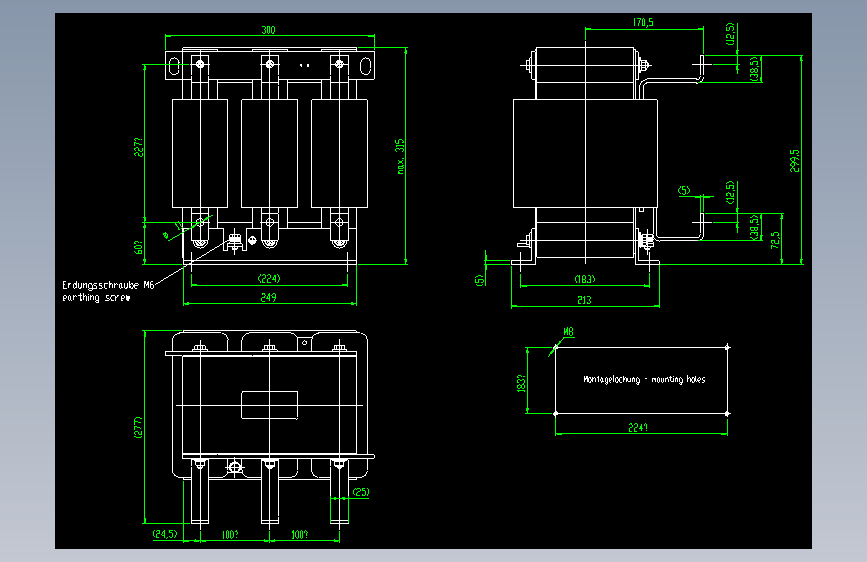The image size is (867, 562).
Task: Click the 170,5 dimension text
Action: coord(643,22)
